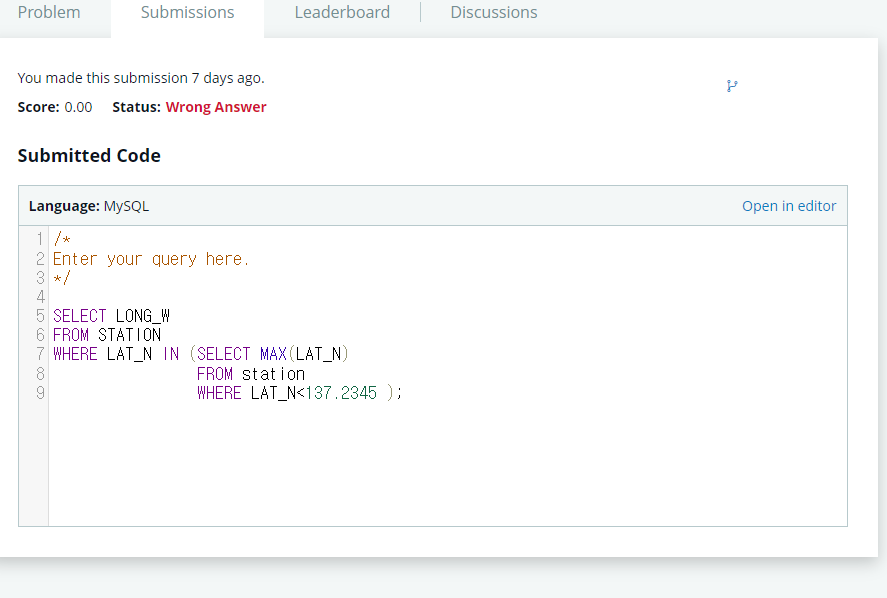Go to the Discussions tab
This screenshot has width=887, height=598.
pos(494,12)
